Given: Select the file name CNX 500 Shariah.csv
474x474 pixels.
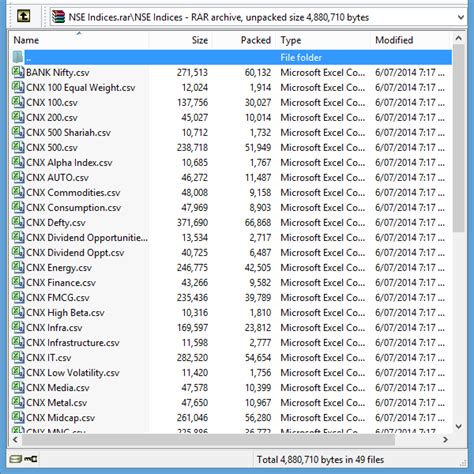Looking at the screenshot, I should pos(68,133).
